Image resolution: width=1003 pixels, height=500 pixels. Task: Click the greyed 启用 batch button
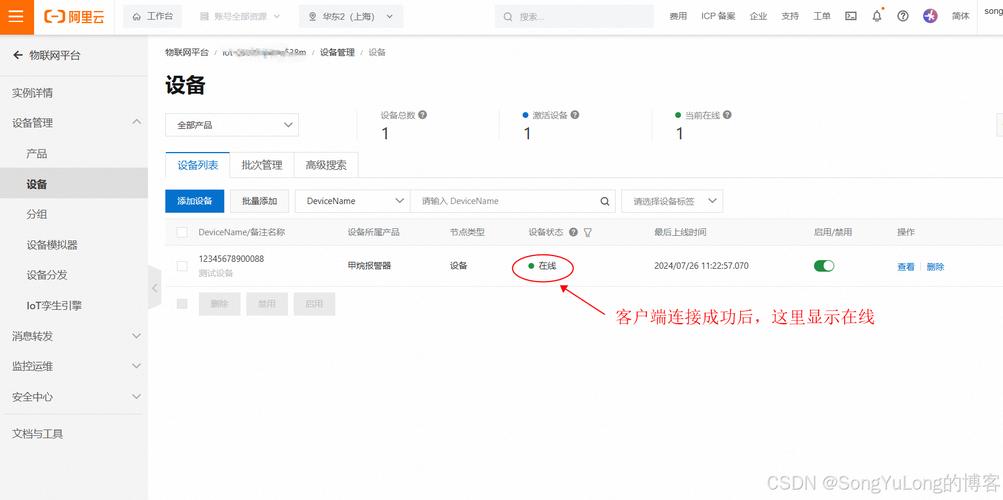coord(314,304)
